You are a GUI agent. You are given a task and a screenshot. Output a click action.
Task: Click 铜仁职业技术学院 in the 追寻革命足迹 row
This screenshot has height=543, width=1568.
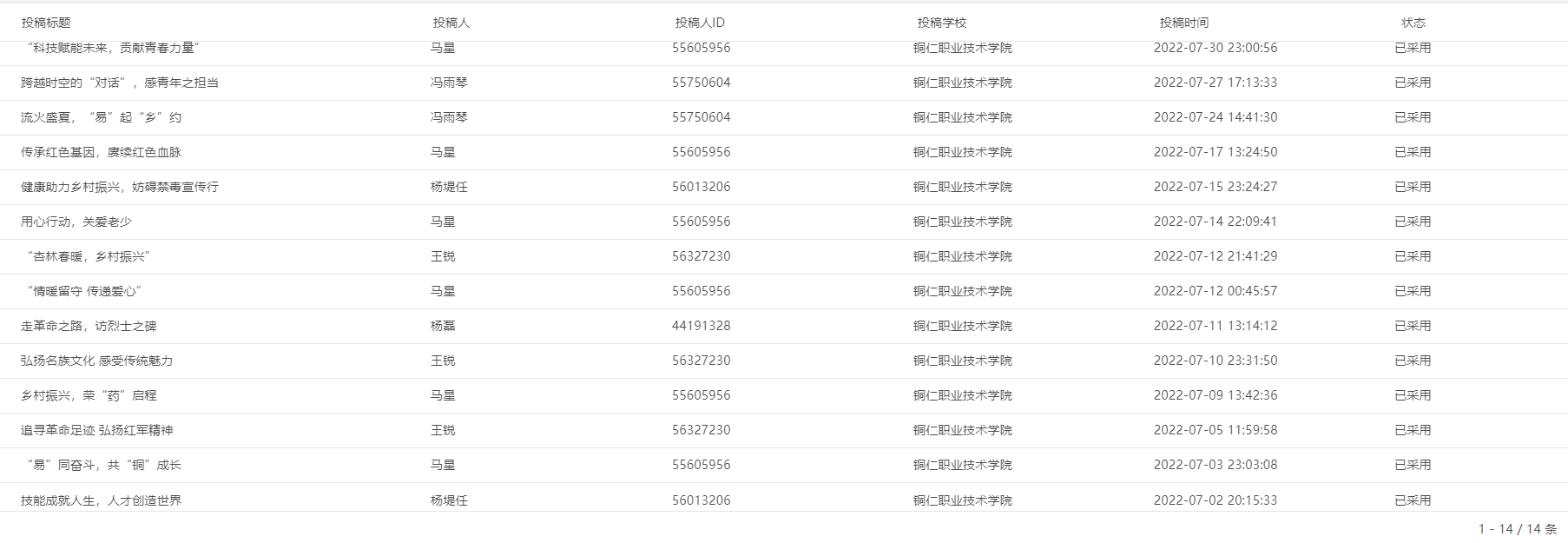(x=963, y=430)
